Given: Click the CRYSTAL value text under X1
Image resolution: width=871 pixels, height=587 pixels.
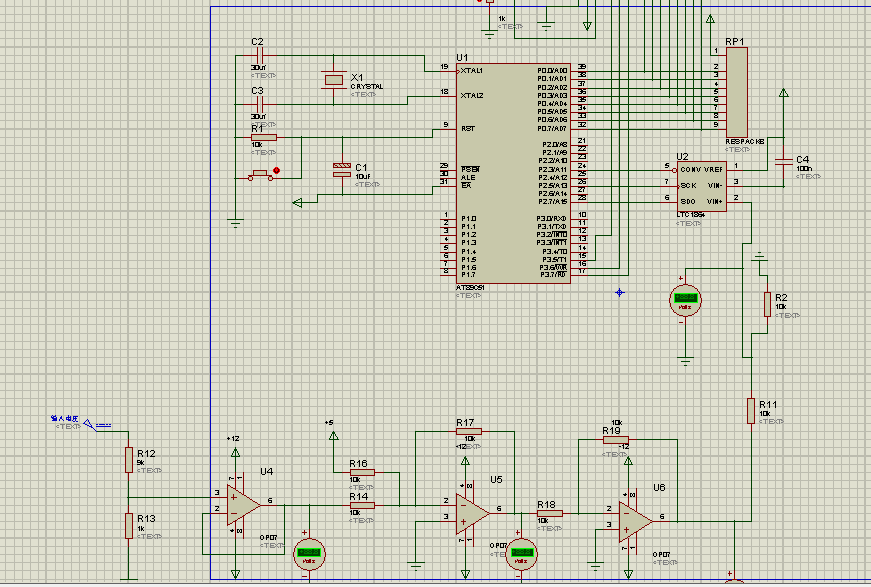Looking at the screenshot, I should (367, 87).
